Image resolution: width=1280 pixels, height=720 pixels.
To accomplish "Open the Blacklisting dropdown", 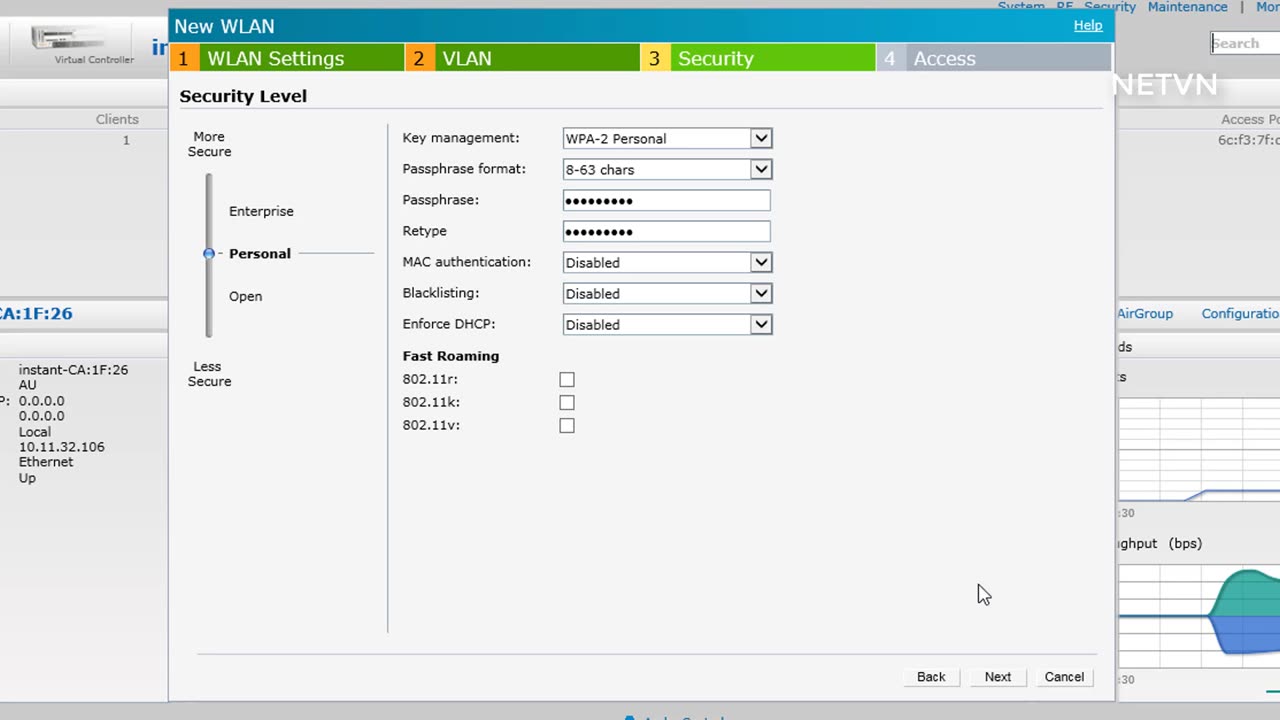I will tap(667, 294).
